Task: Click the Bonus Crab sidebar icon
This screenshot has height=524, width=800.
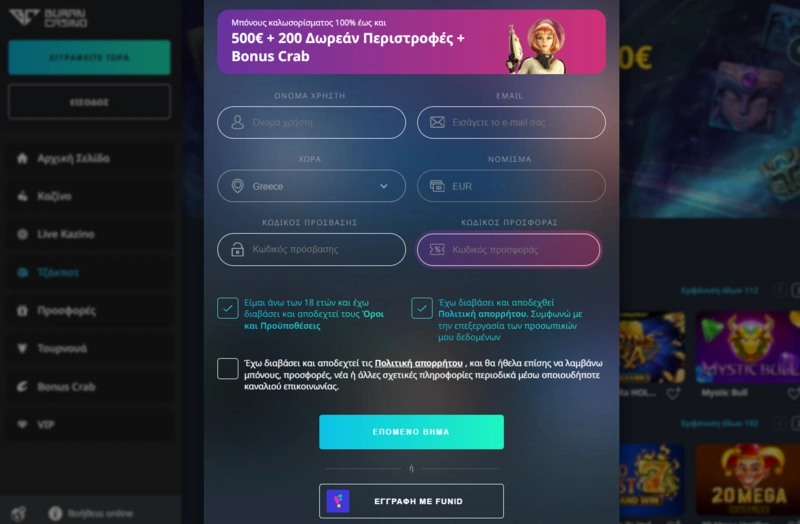Action: [x=22, y=387]
